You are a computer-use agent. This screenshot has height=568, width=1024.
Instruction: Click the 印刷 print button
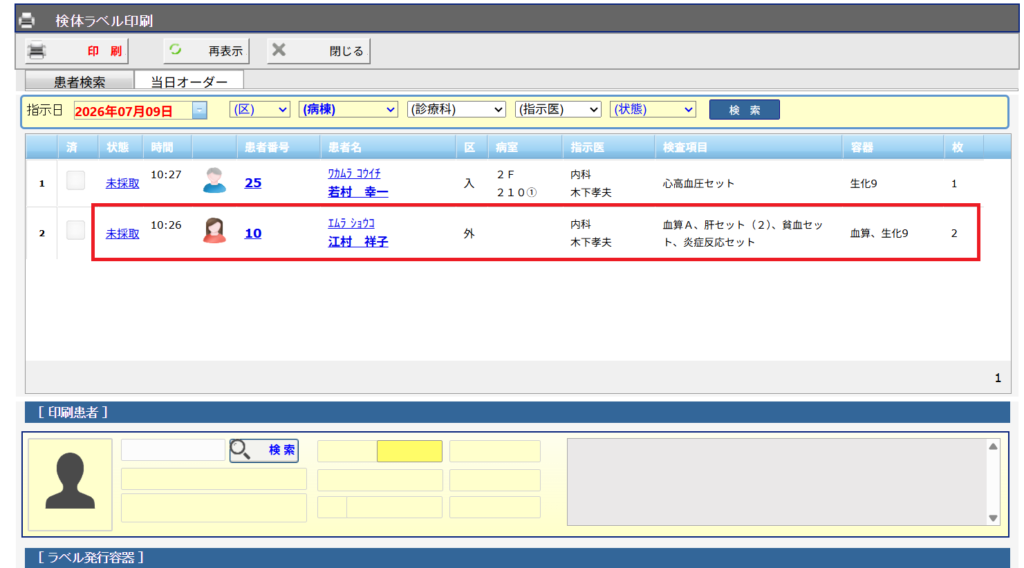(x=76, y=51)
